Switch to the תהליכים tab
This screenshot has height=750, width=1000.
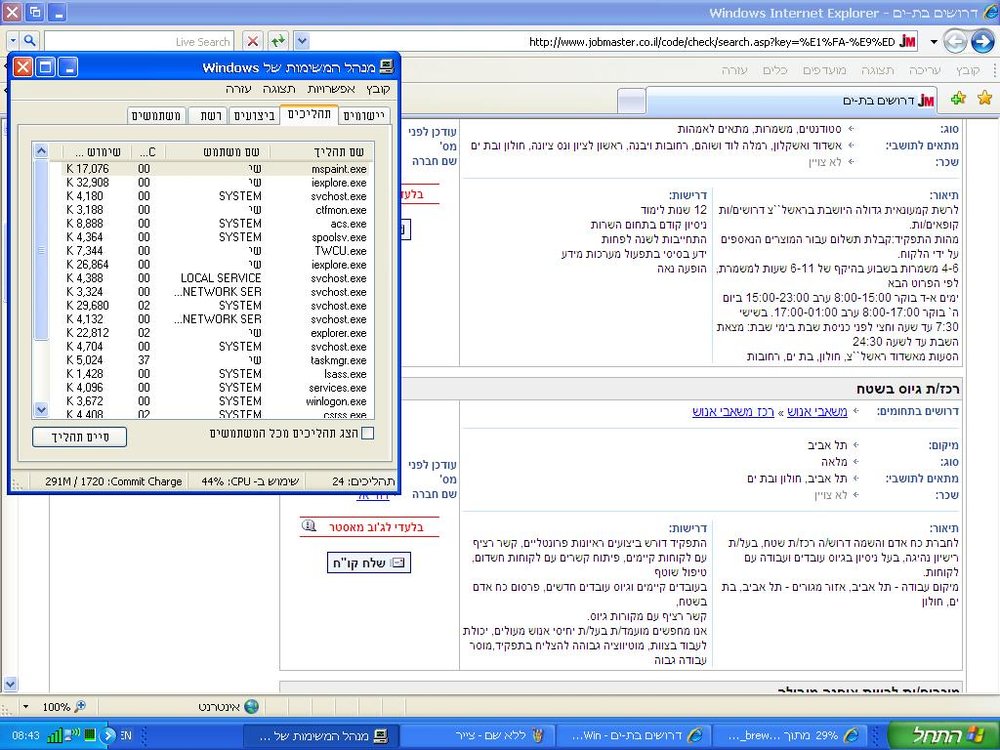pos(309,114)
